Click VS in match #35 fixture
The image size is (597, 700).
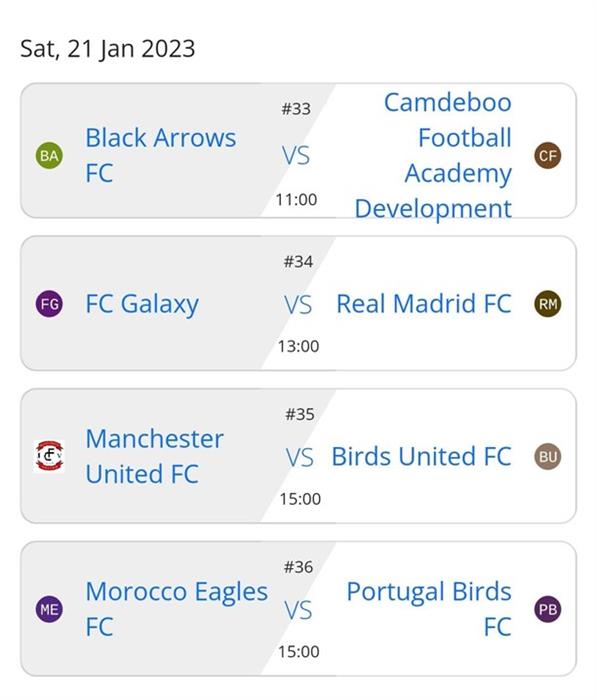click(x=300, y=458)
